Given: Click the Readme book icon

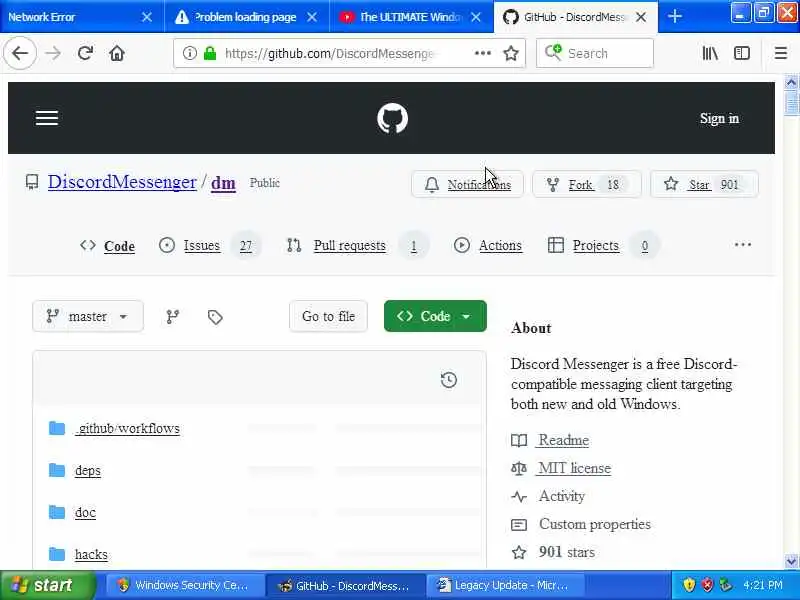Looking at the screenshot, I should click(519, 440).
